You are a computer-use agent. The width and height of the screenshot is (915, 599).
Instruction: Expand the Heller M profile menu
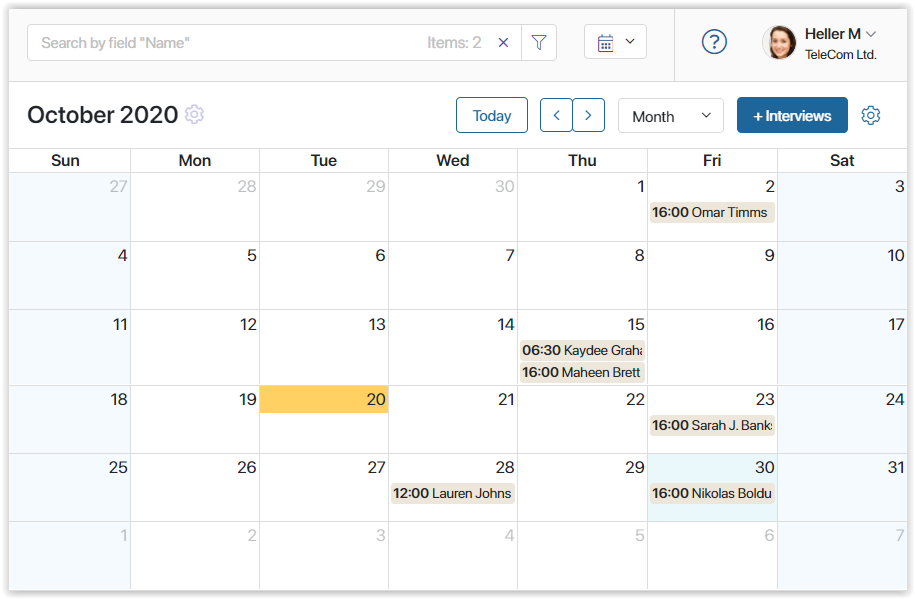(x=833, y=33)
